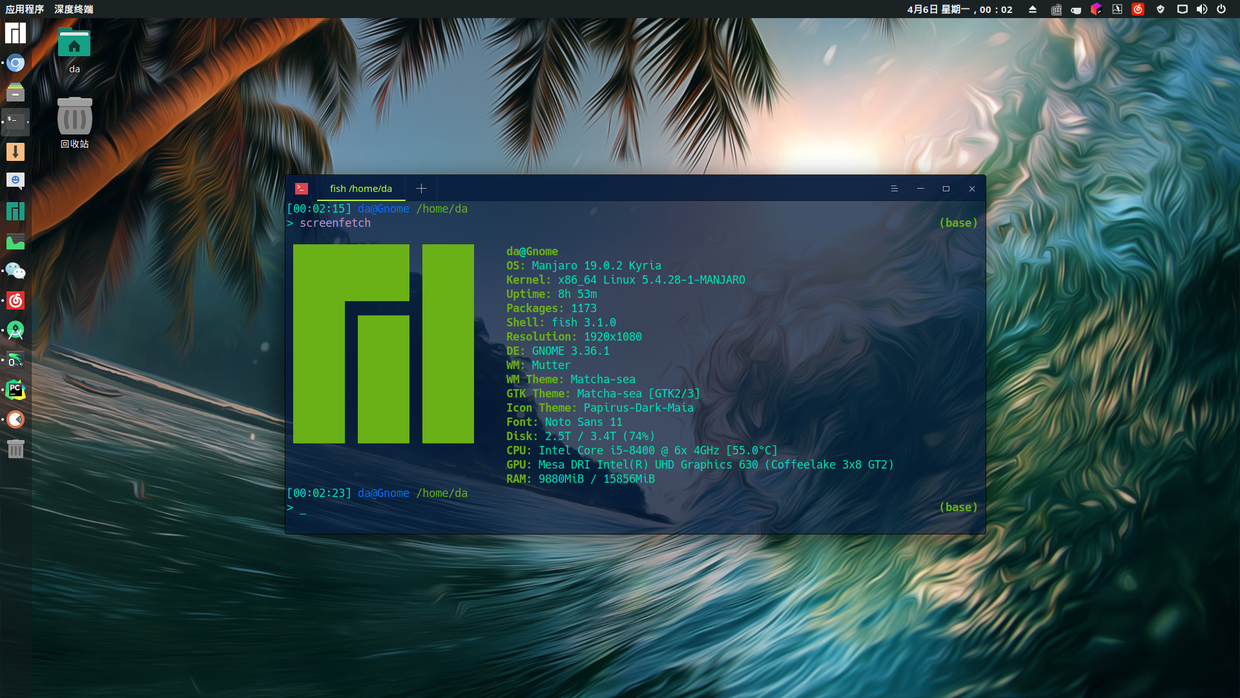Select the terminal icon in the dock

click(15, 122)
